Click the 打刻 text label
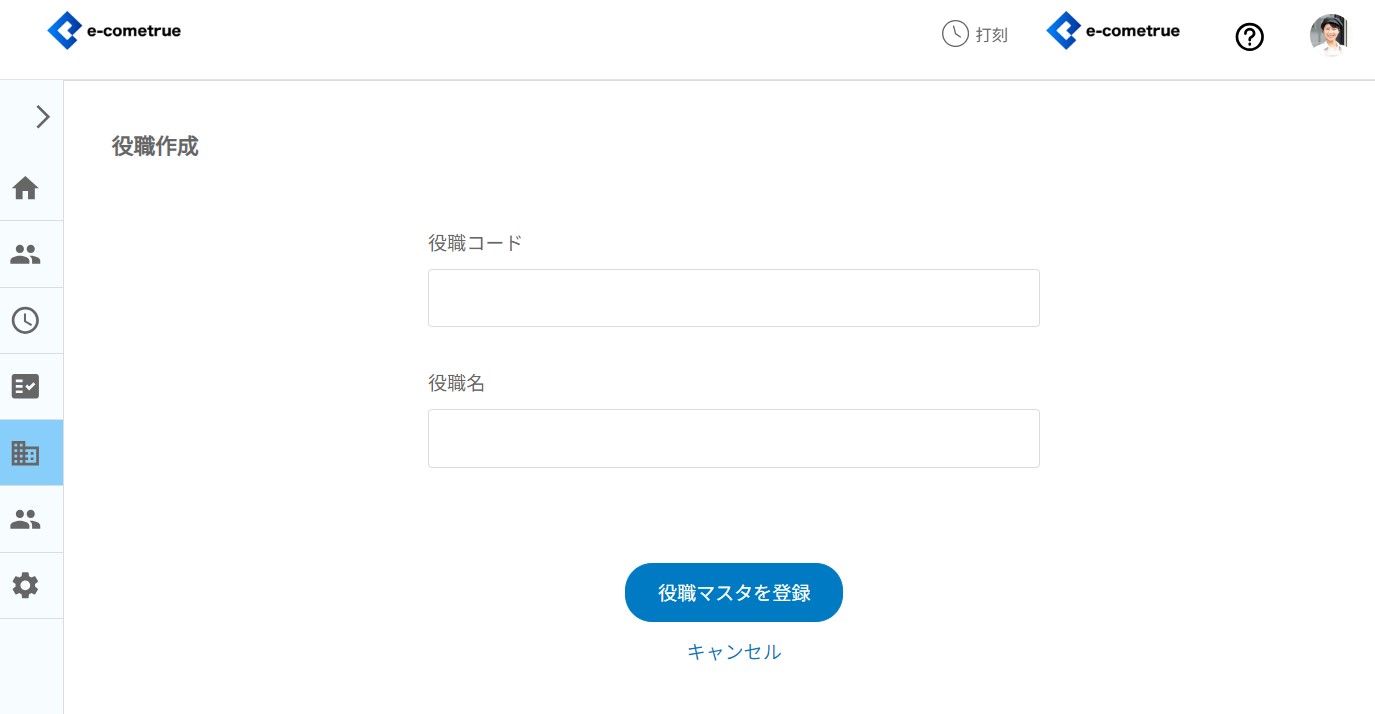Screen dimensions: 1375x714 [992, 35]
